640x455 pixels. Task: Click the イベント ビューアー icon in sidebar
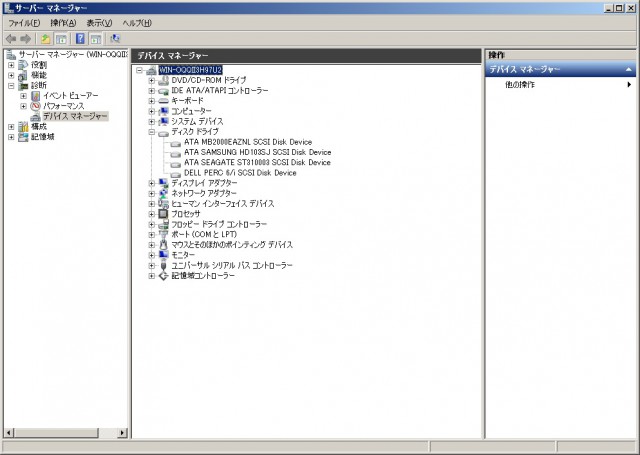click(36, 95)
